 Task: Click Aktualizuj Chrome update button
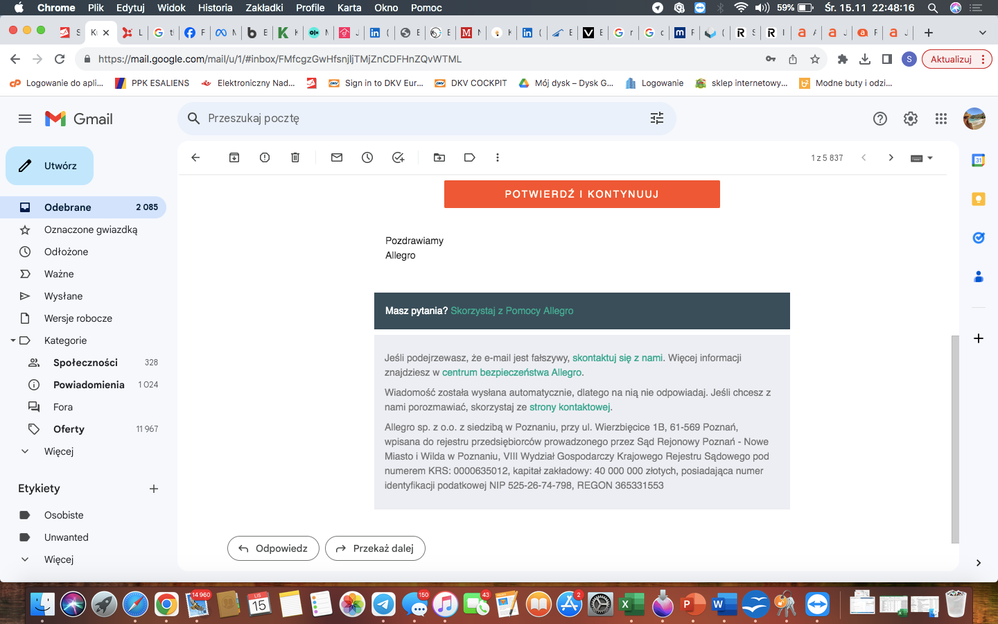click(x=957, y=59)
